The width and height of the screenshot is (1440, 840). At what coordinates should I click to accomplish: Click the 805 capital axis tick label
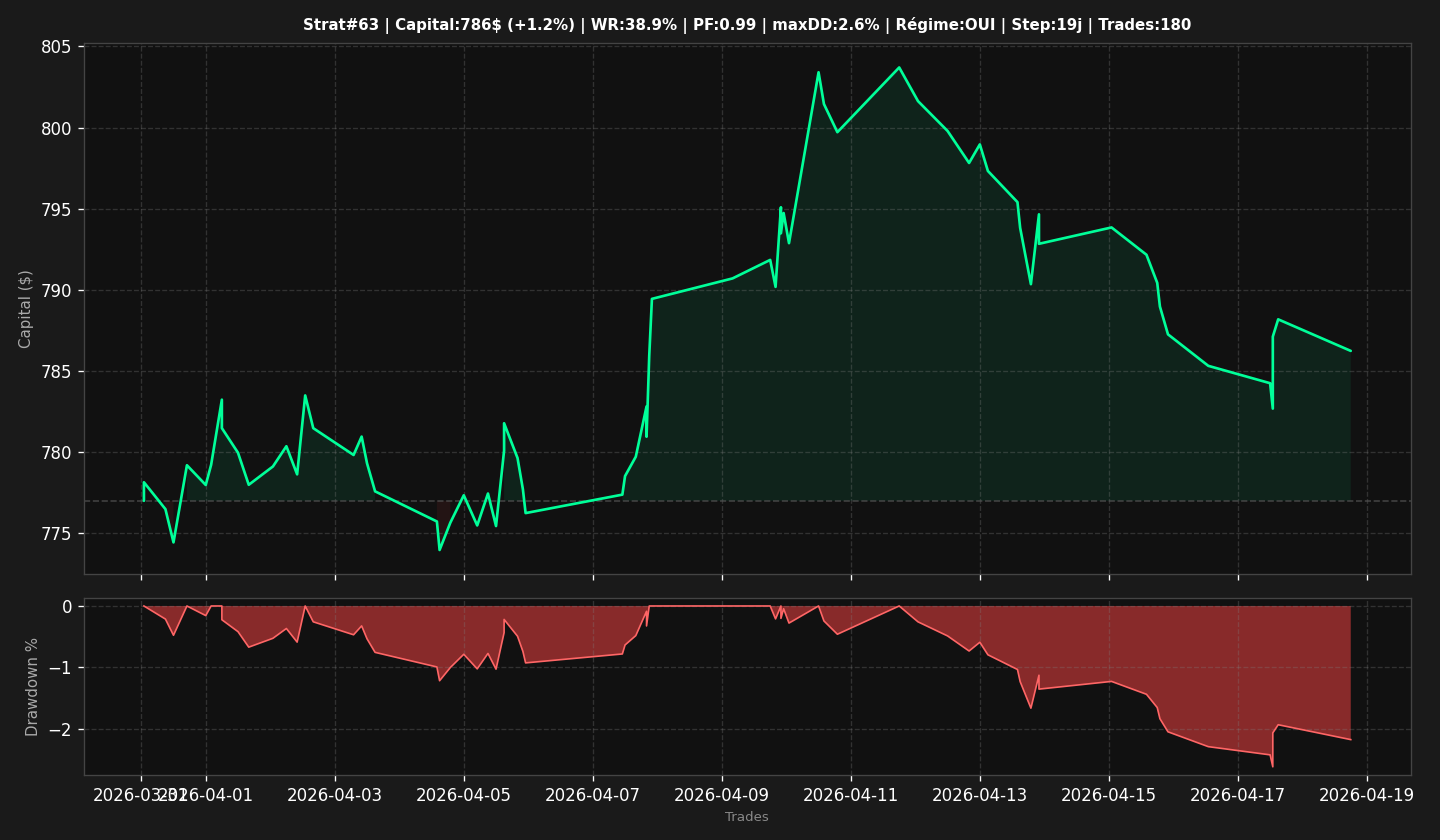pyautogui.click(x=56, y=48)
